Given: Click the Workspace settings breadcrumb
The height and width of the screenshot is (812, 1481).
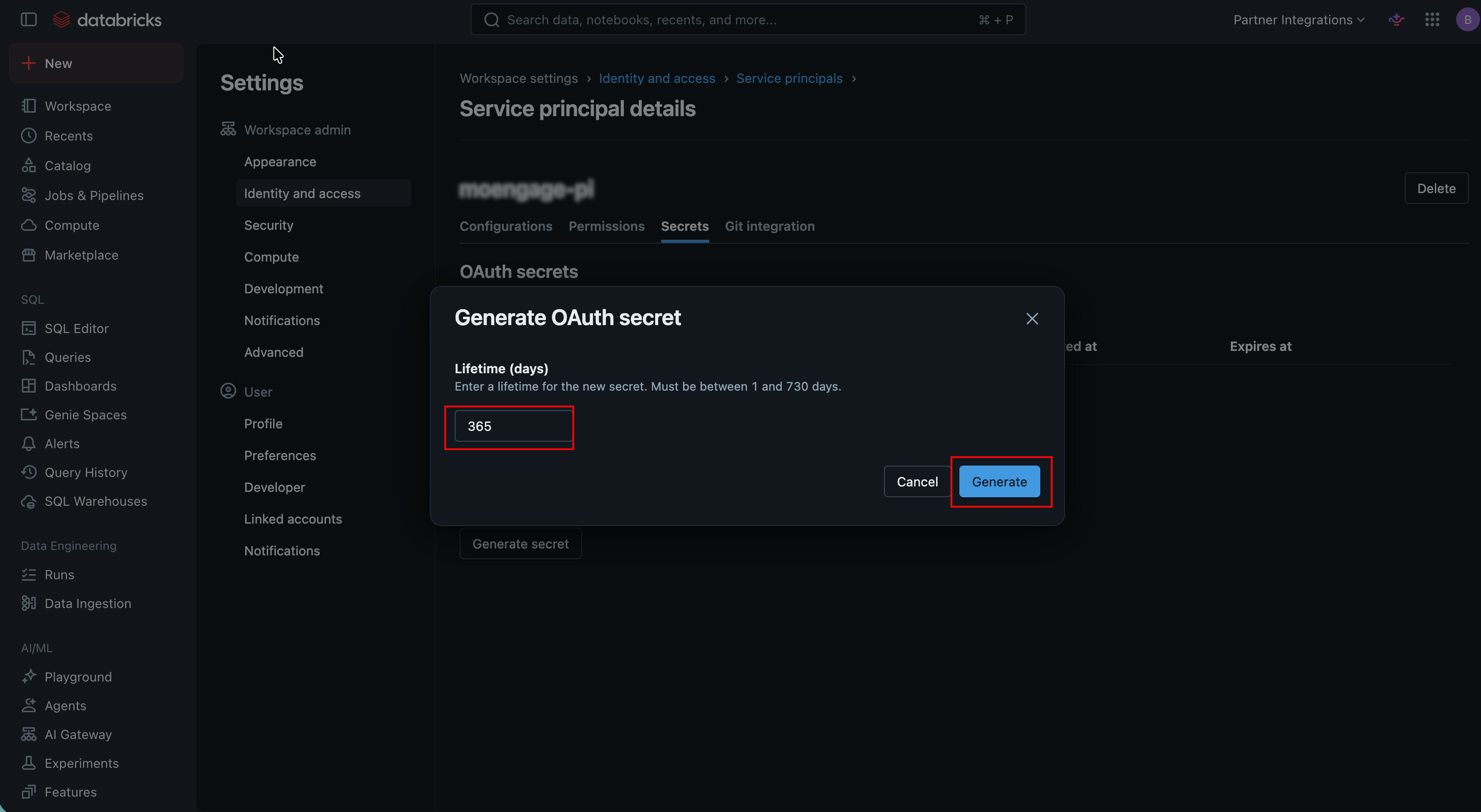Looking at the screenshot, I should (519, 78).
